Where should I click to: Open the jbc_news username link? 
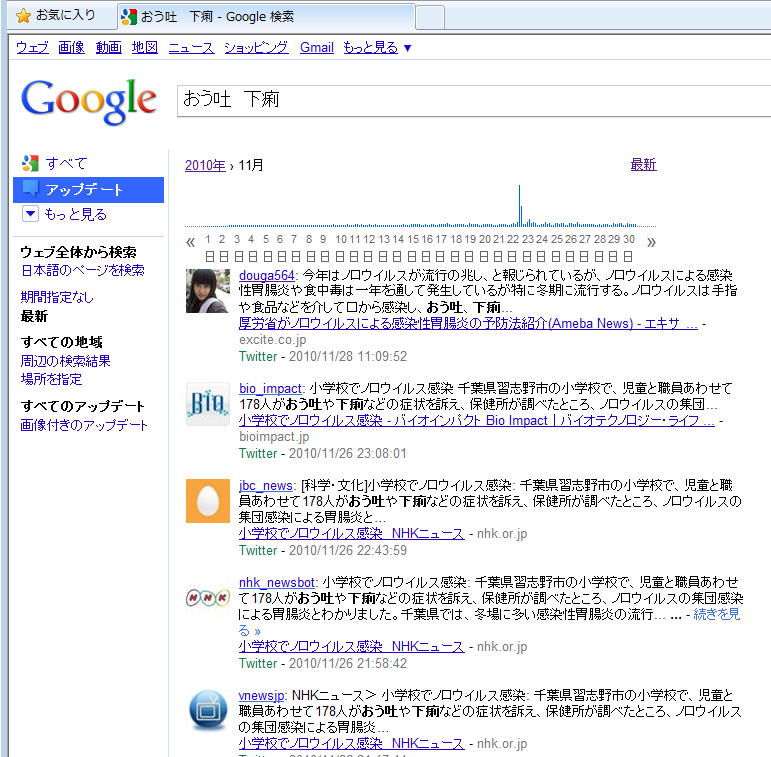point(266,485)
